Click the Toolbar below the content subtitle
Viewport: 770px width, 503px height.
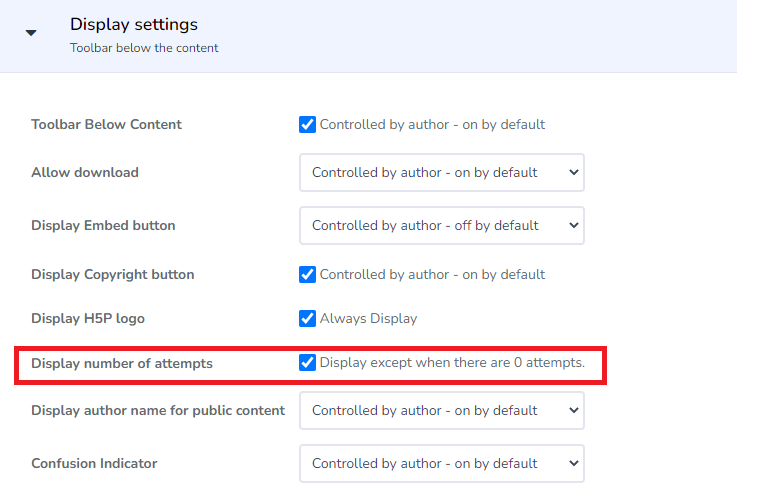(x=144, y=48)
